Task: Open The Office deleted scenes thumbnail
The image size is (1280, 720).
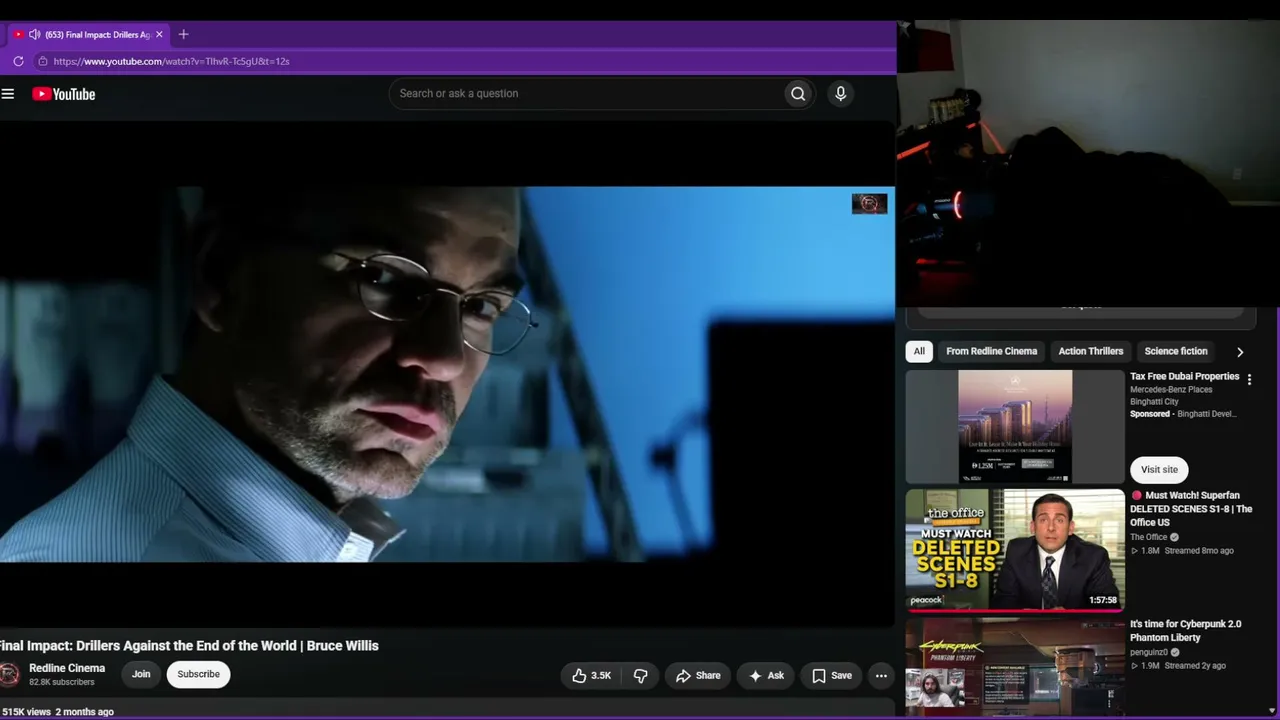Action: click(x=1015, y=549)
